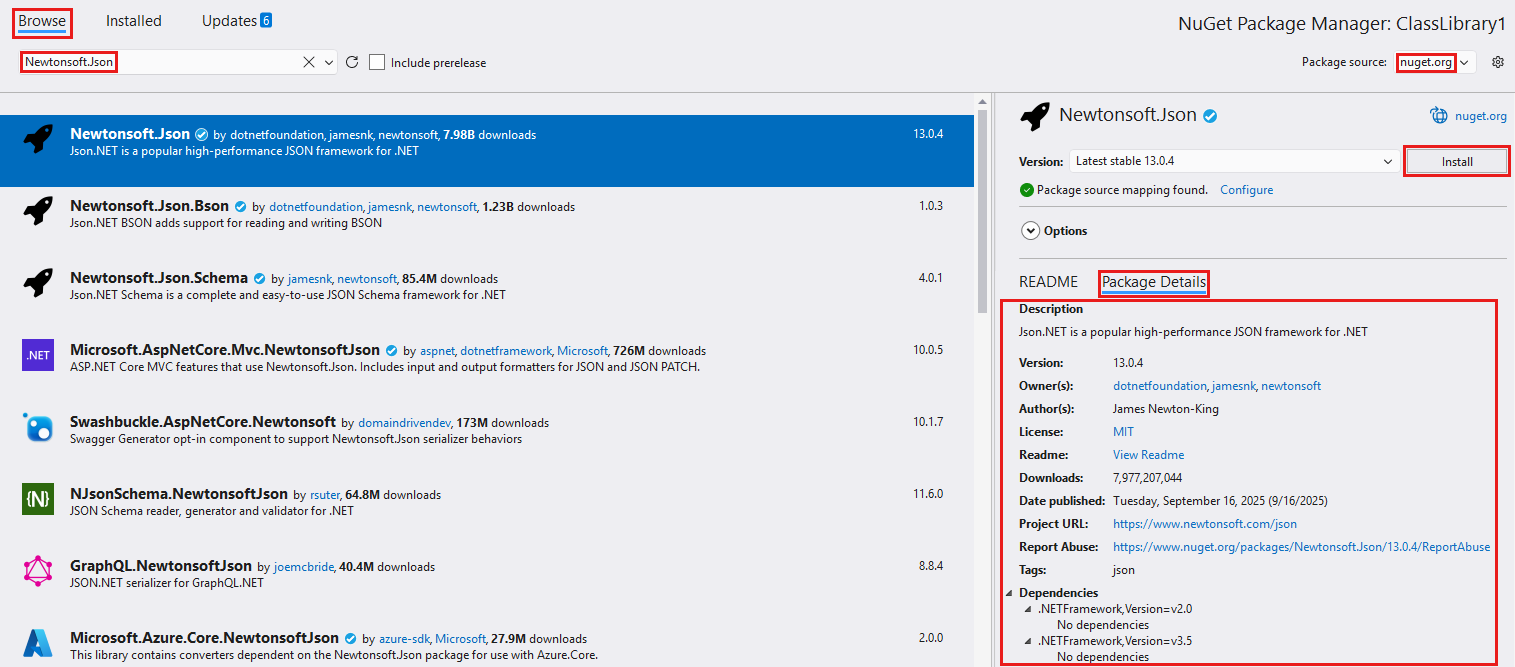The height and width of the screenshot is (667, 1515).
Task: Open the nuget.org link in details pane
Action: click(x=1481, y=116)
